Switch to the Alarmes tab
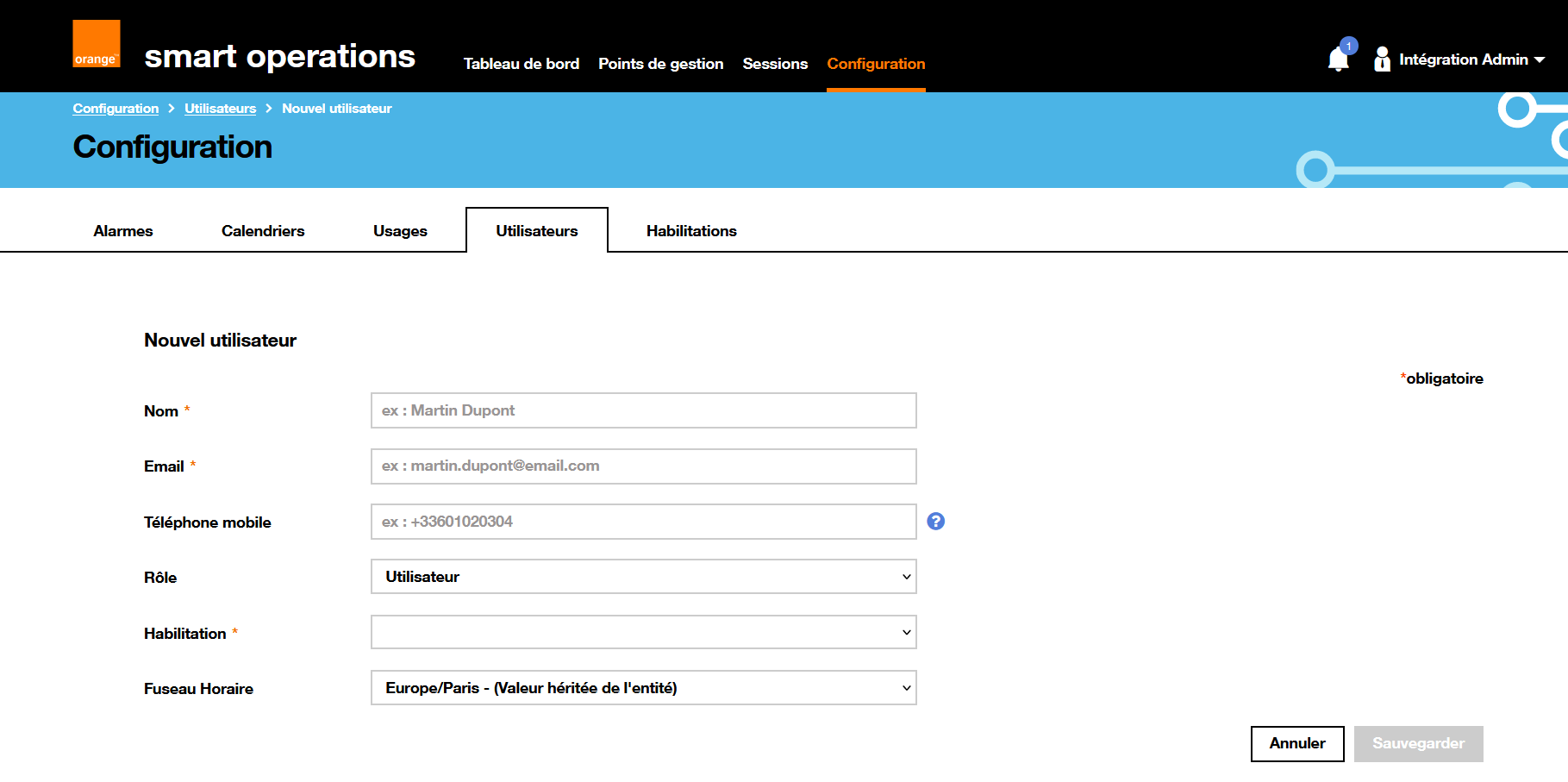The height and width of the screenshot is (782, 1568). click(123, 231)
